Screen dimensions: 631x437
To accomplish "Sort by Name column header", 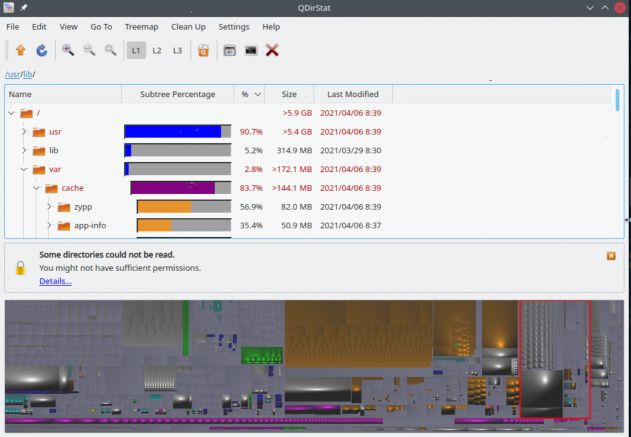I will (63, 94).
